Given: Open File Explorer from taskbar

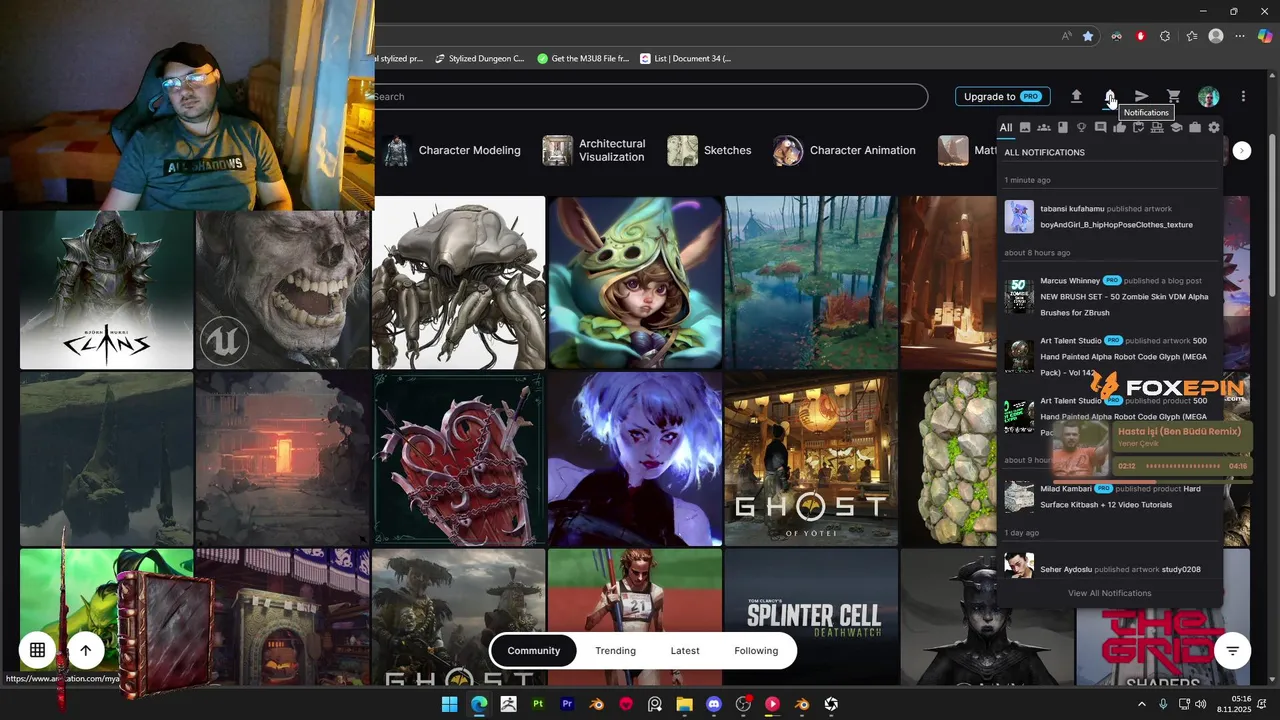Looking at the screenshot, I should [x=684, y=704].
